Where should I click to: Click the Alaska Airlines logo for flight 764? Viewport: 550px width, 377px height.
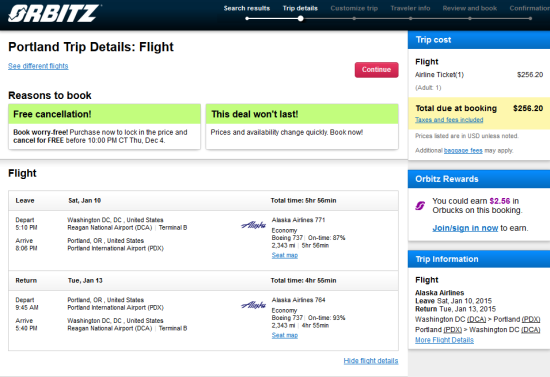(253, 305)
